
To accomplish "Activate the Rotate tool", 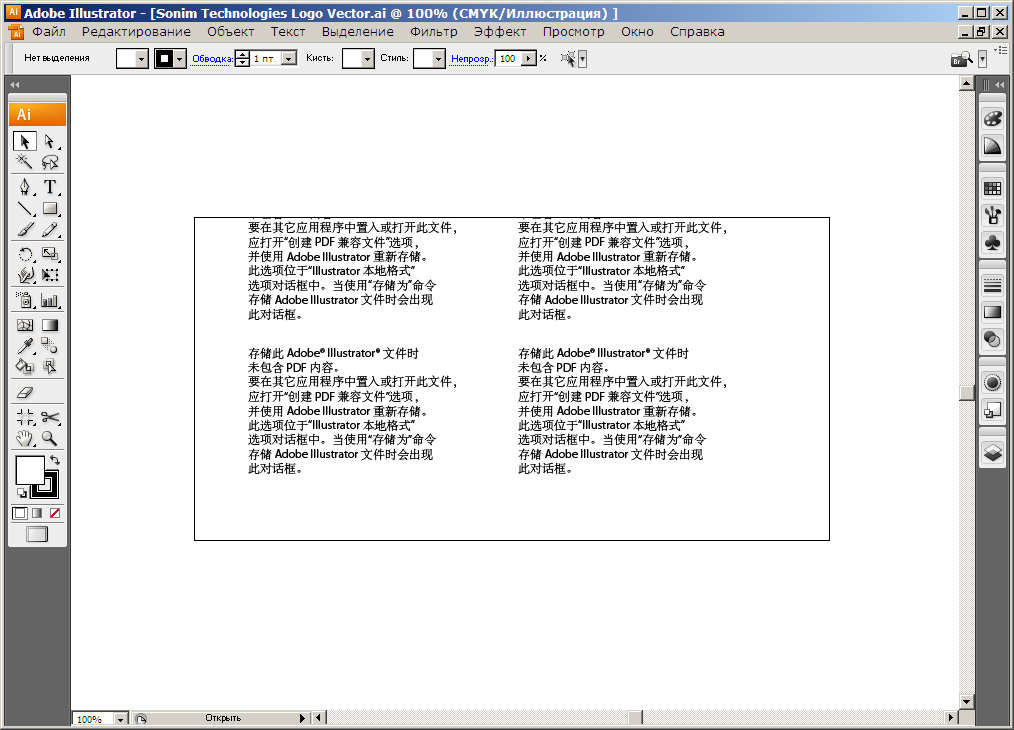I will [25, 254].
